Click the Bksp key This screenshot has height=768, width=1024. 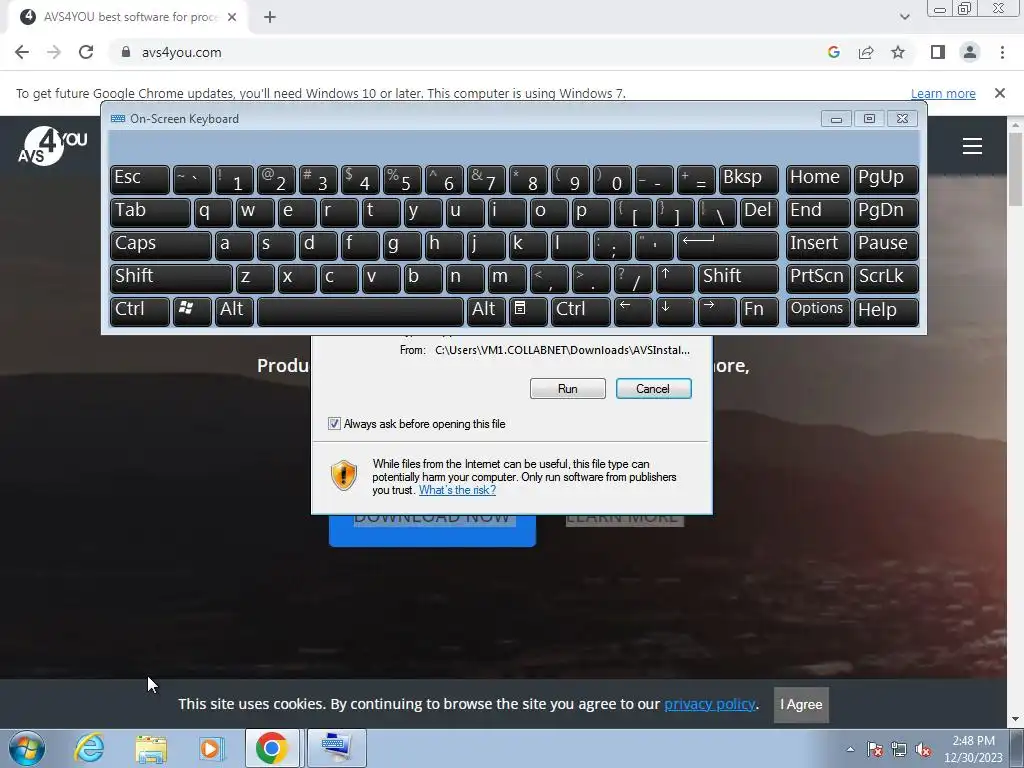coord(748,180)
